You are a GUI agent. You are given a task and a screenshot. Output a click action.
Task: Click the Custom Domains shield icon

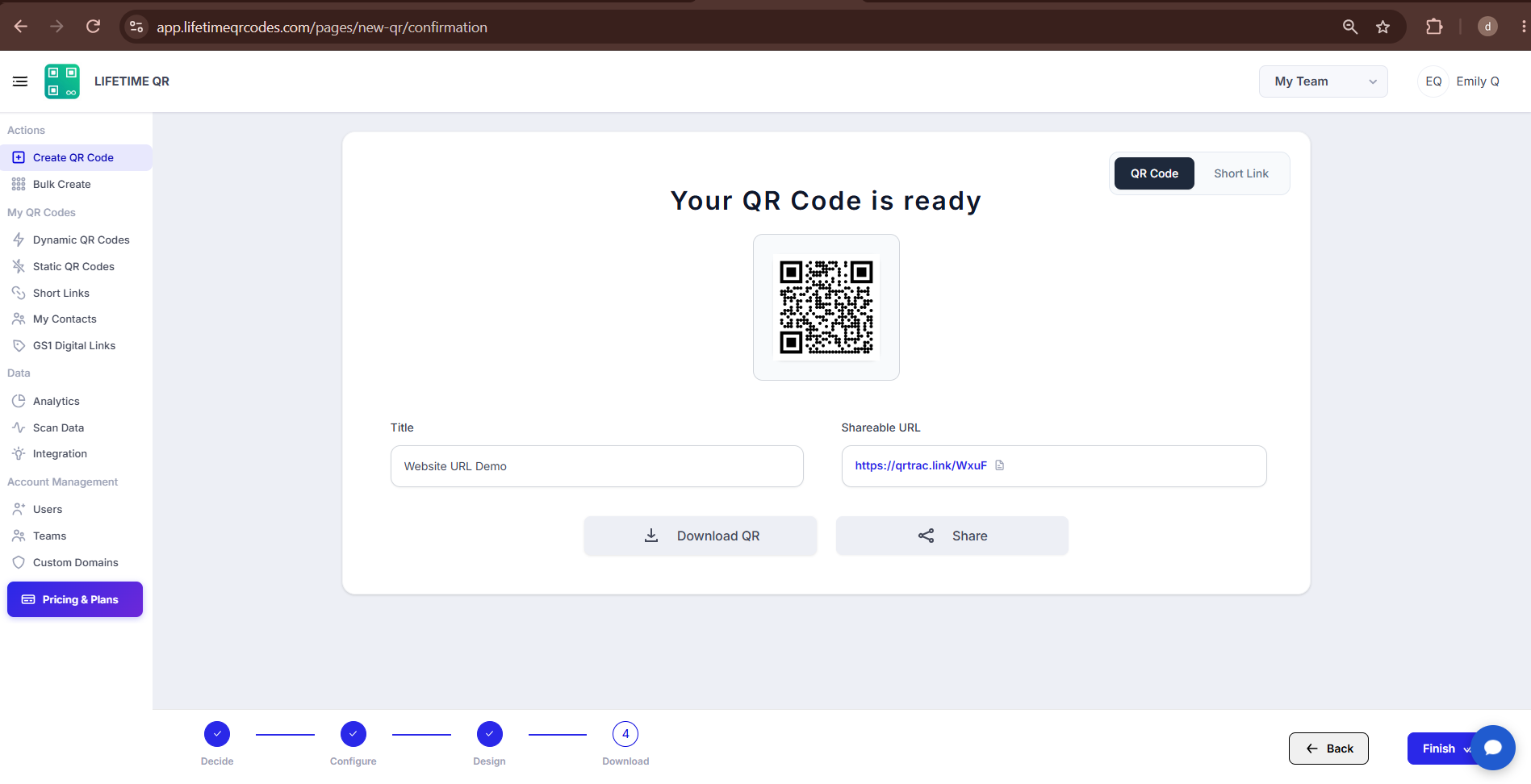point(19,562)
